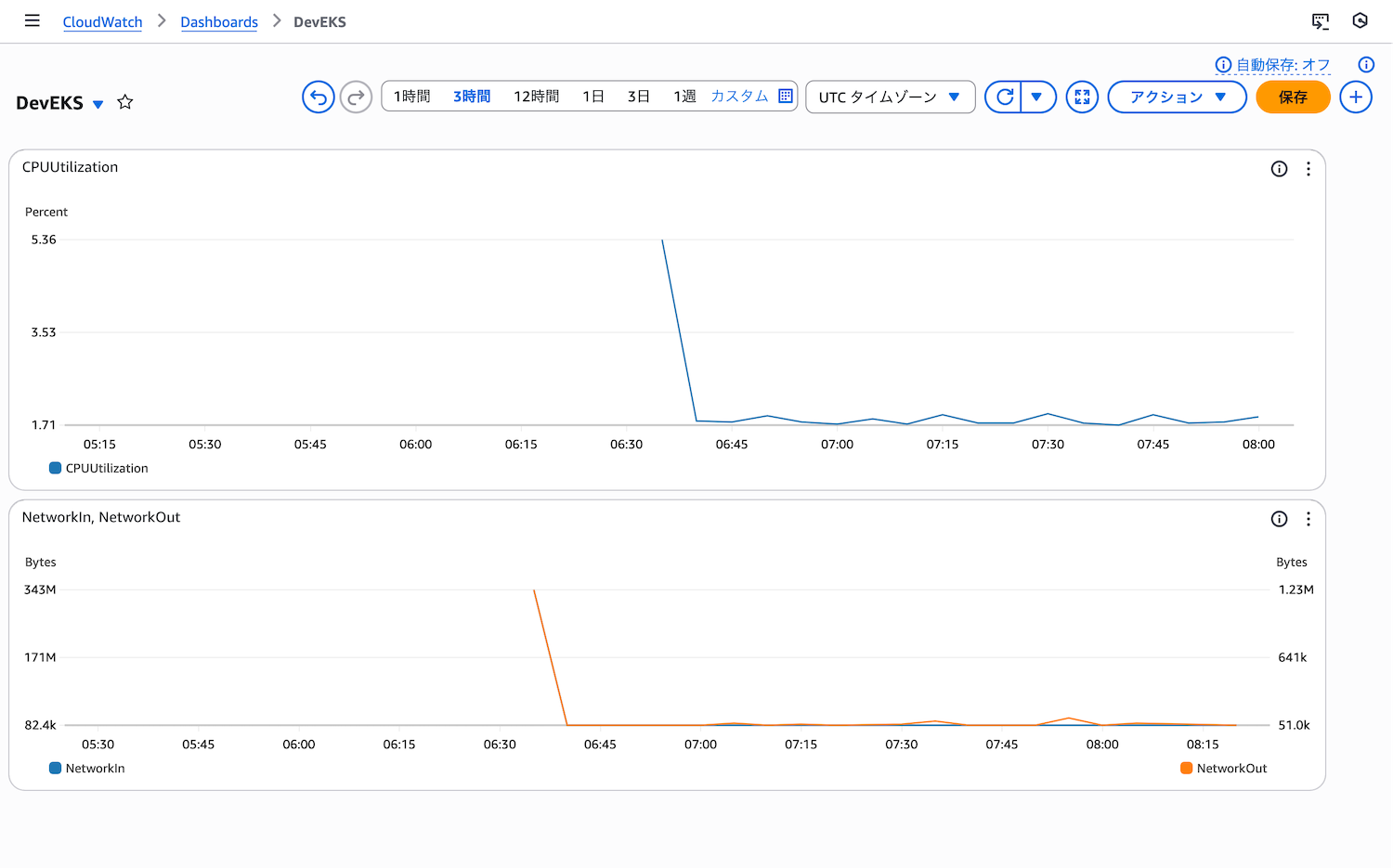
Task: Toggle CPUUtilization legend series visibility
Action: tap(98, 469)
